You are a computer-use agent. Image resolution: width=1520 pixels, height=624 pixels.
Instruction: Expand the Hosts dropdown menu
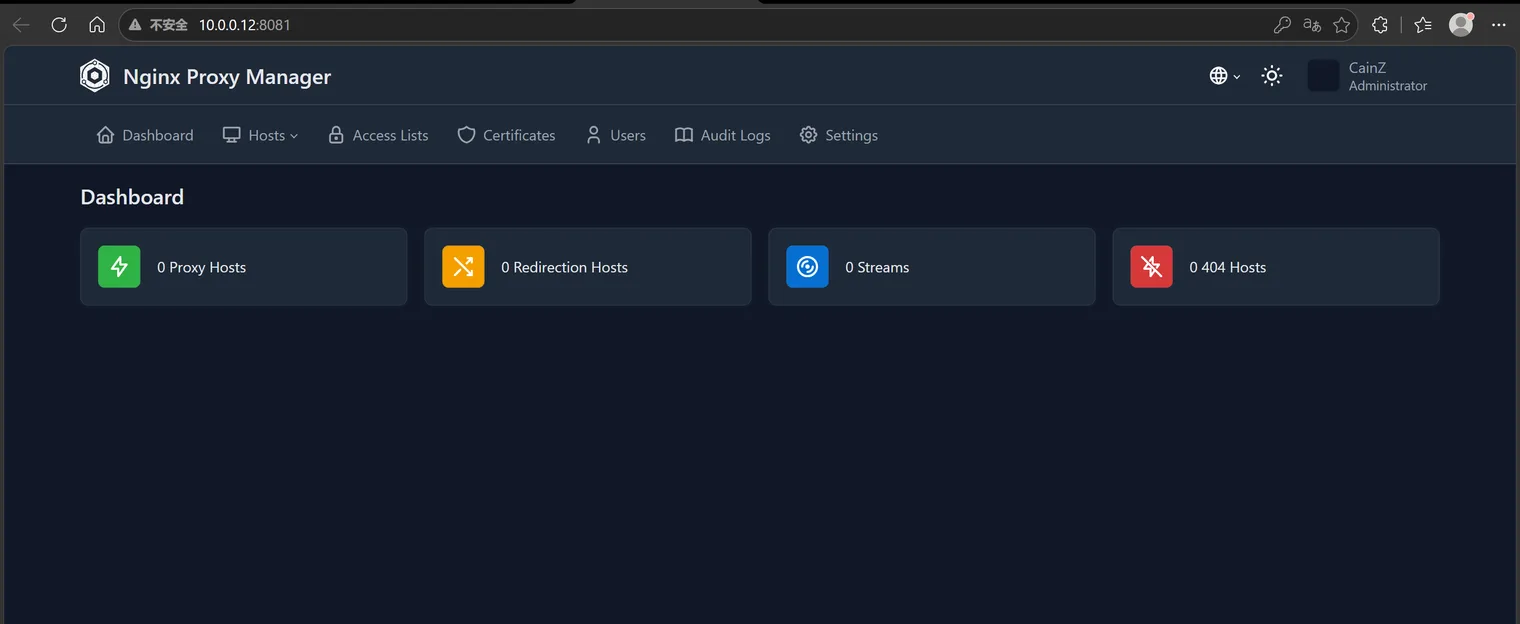260,135
